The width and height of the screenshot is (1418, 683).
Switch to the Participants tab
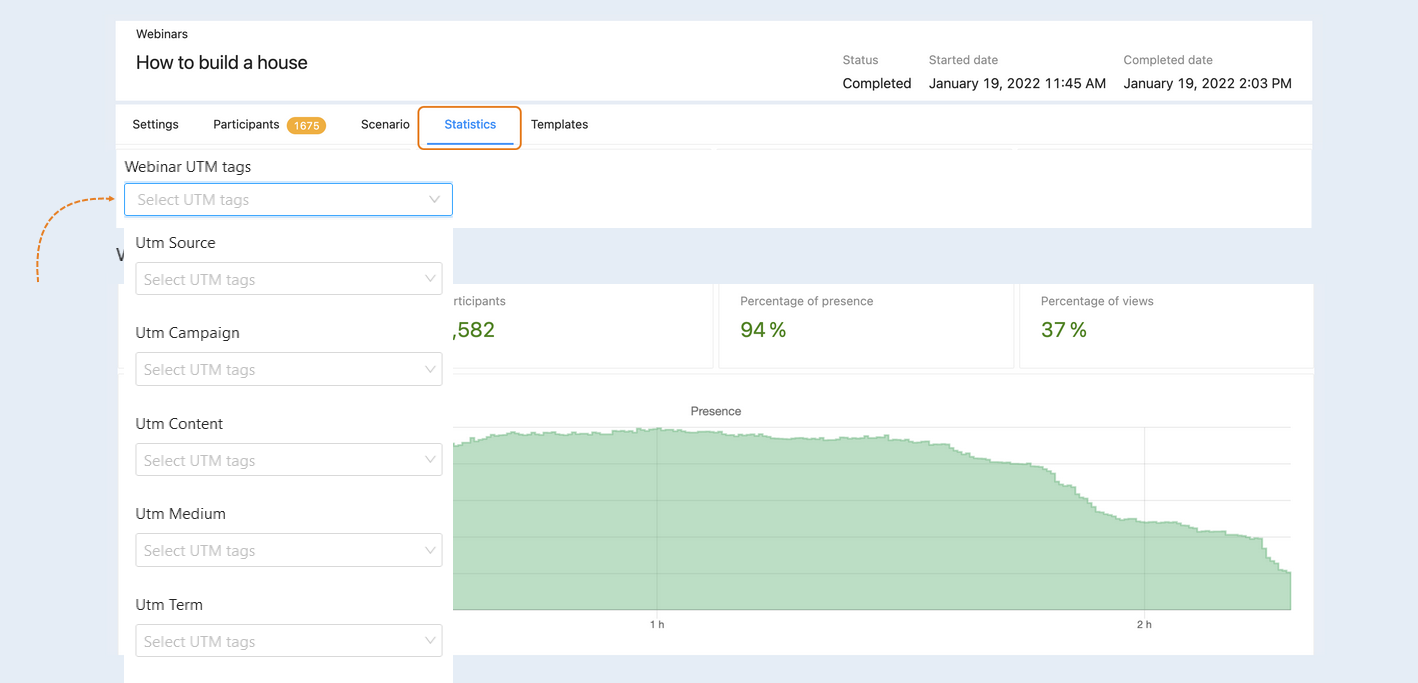point(246,125)
